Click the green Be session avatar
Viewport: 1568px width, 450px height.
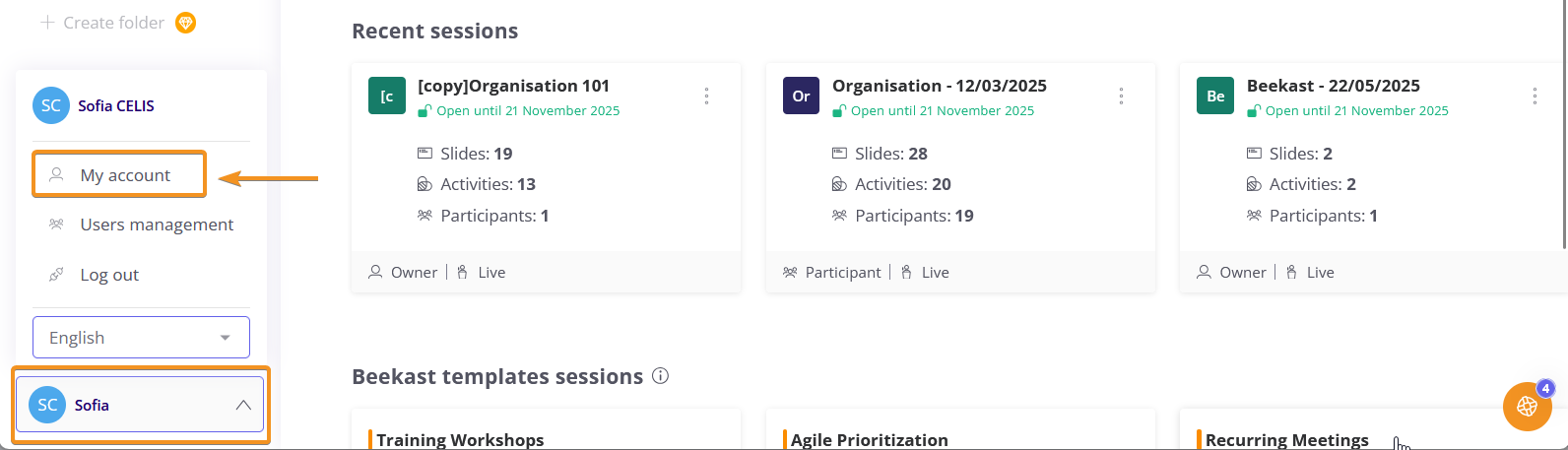pyautogui.click(x=1215, y=96)
